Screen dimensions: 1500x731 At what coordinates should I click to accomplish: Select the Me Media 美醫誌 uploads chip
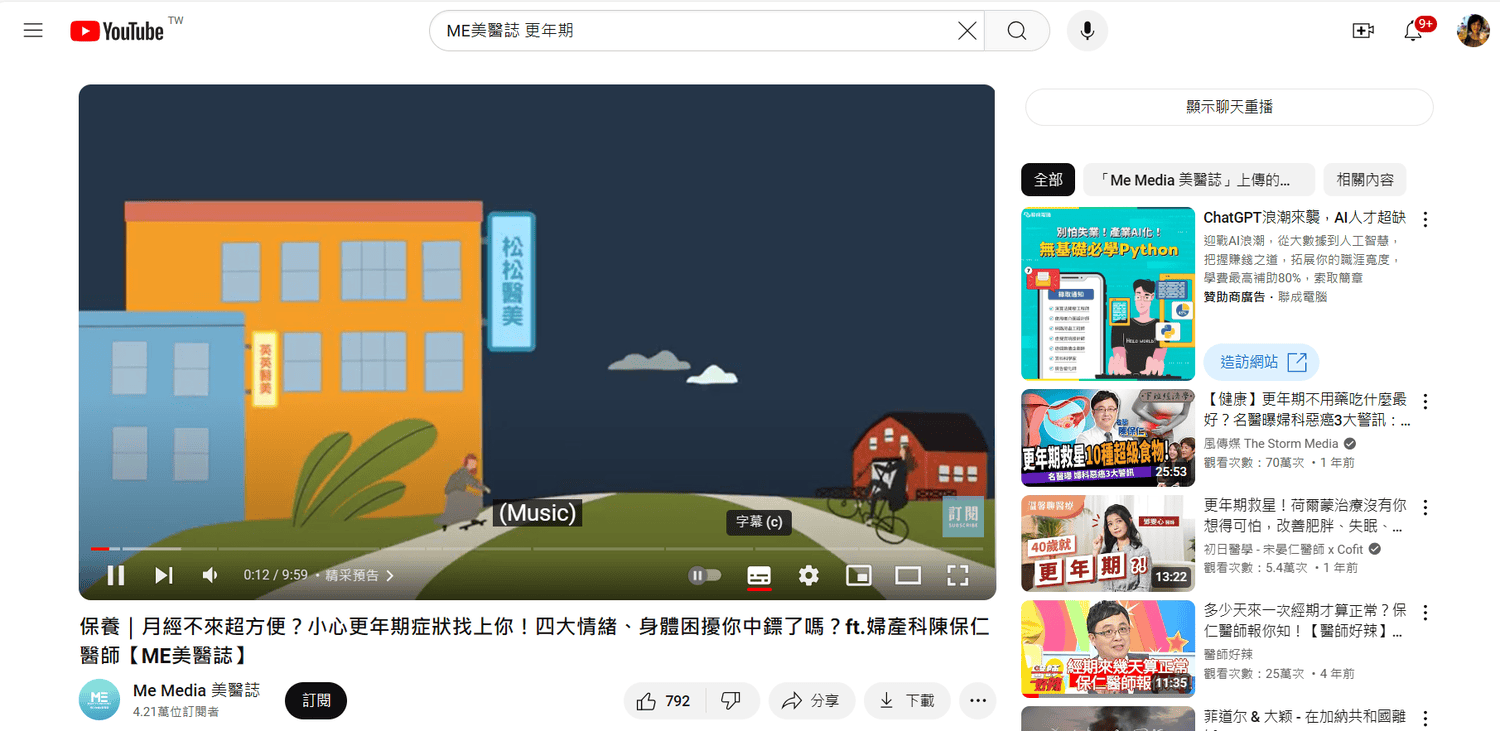(x=1199, y=180)
